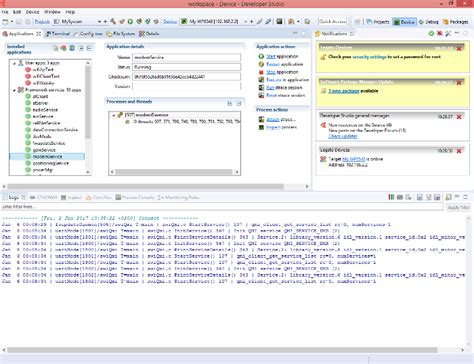The image size is (474, 364).
Task: Click into the logs filter text field
Action: pos(222,207)
